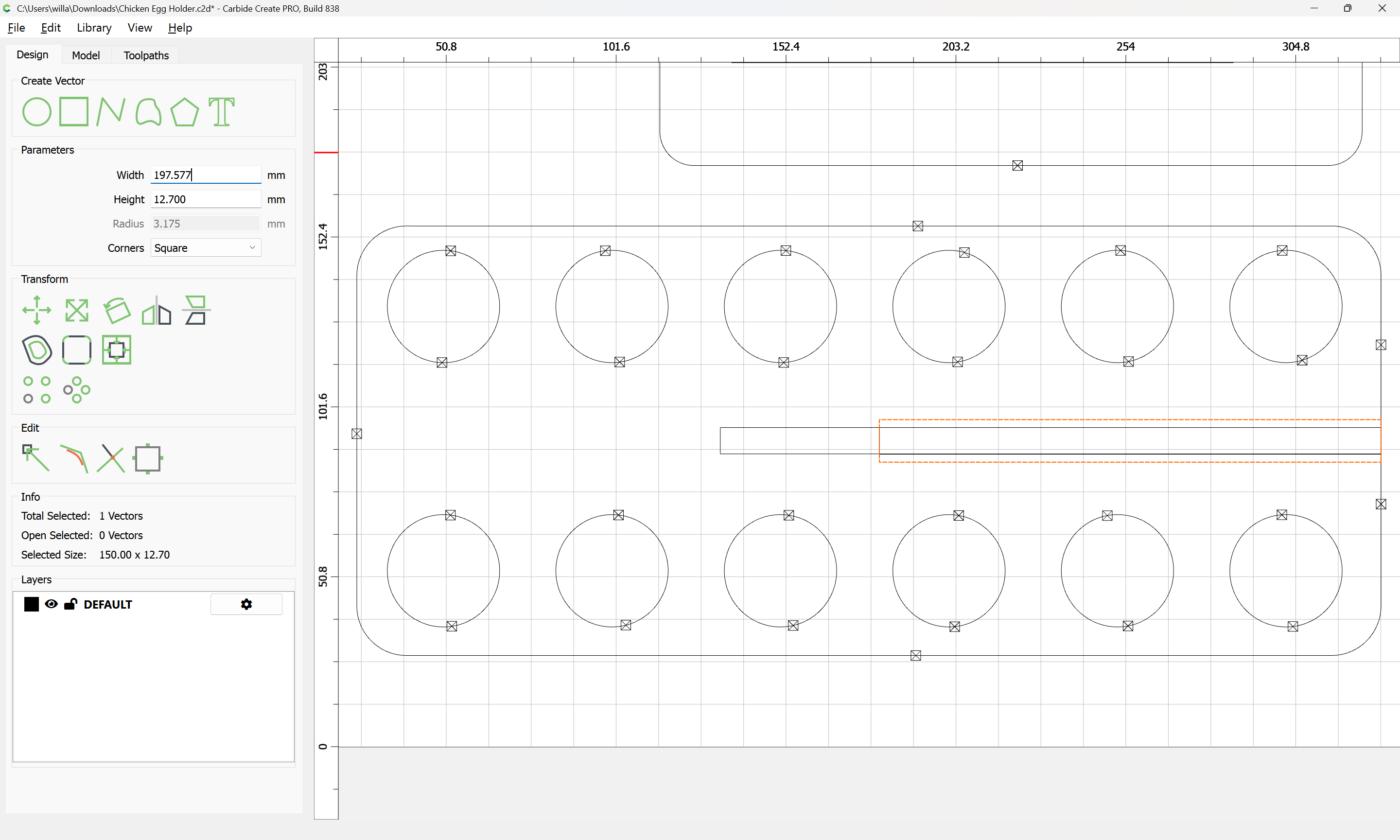Select the Text creation tool
This screenshot has height=840, width=1400.
(x=221, y=111)
